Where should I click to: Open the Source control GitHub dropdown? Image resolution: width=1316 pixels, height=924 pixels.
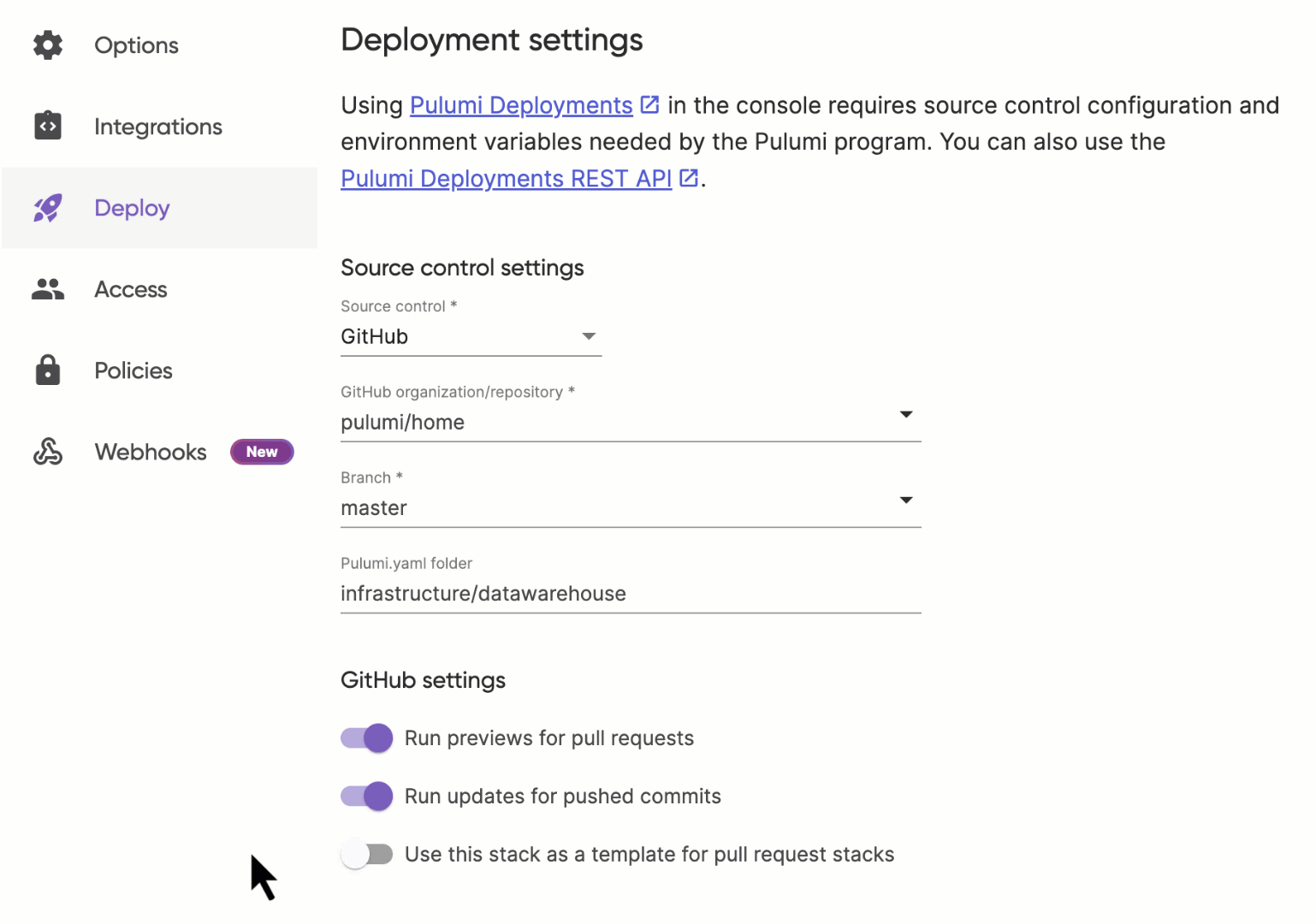471,337
